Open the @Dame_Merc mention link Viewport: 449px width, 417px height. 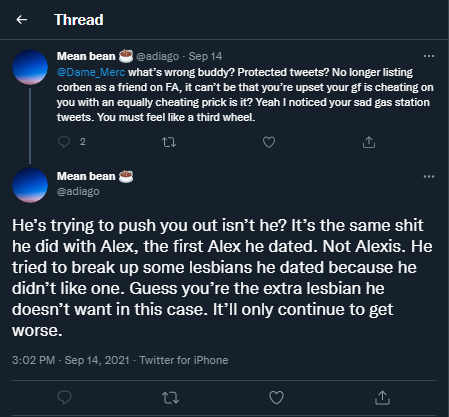pos(91,72)
